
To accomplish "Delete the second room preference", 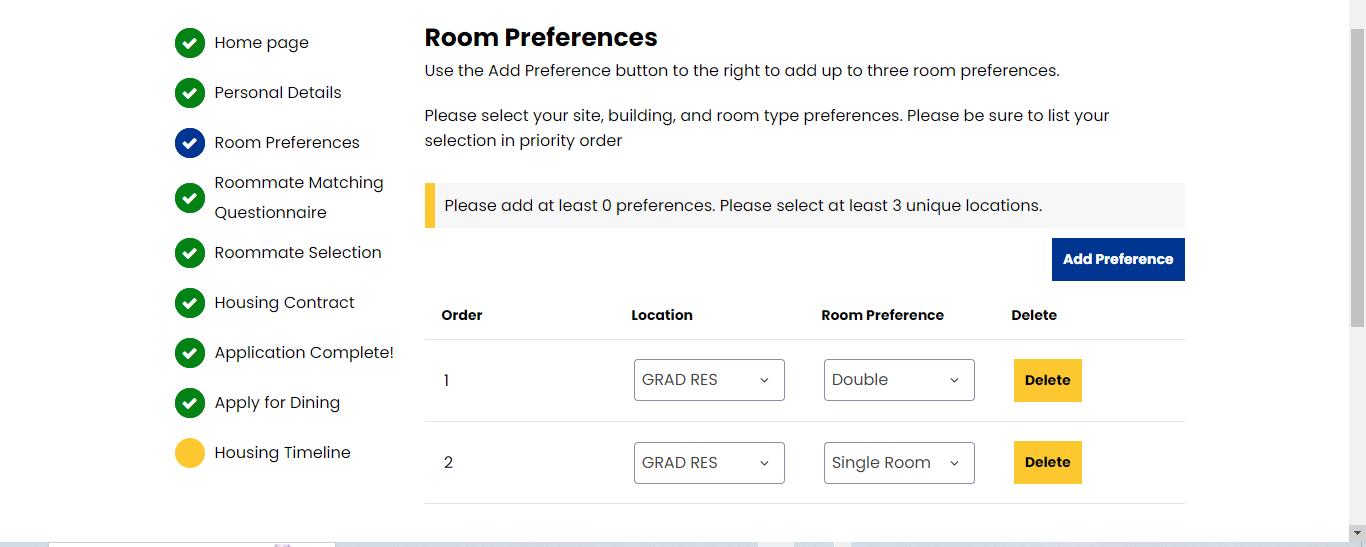I will tap(1047, 462).
